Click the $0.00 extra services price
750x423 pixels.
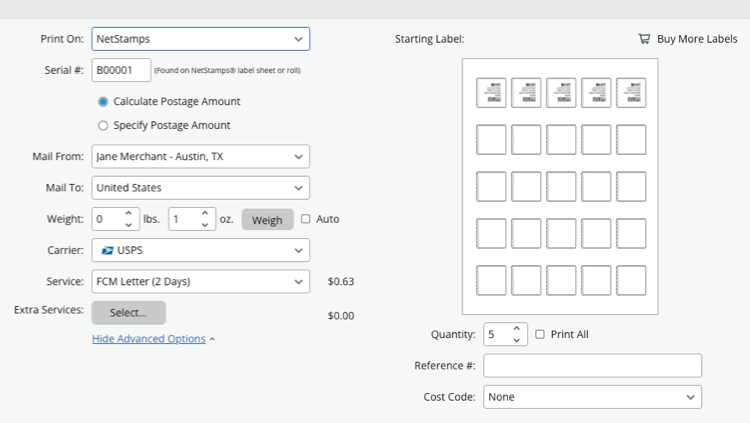(x=341, y=316)
